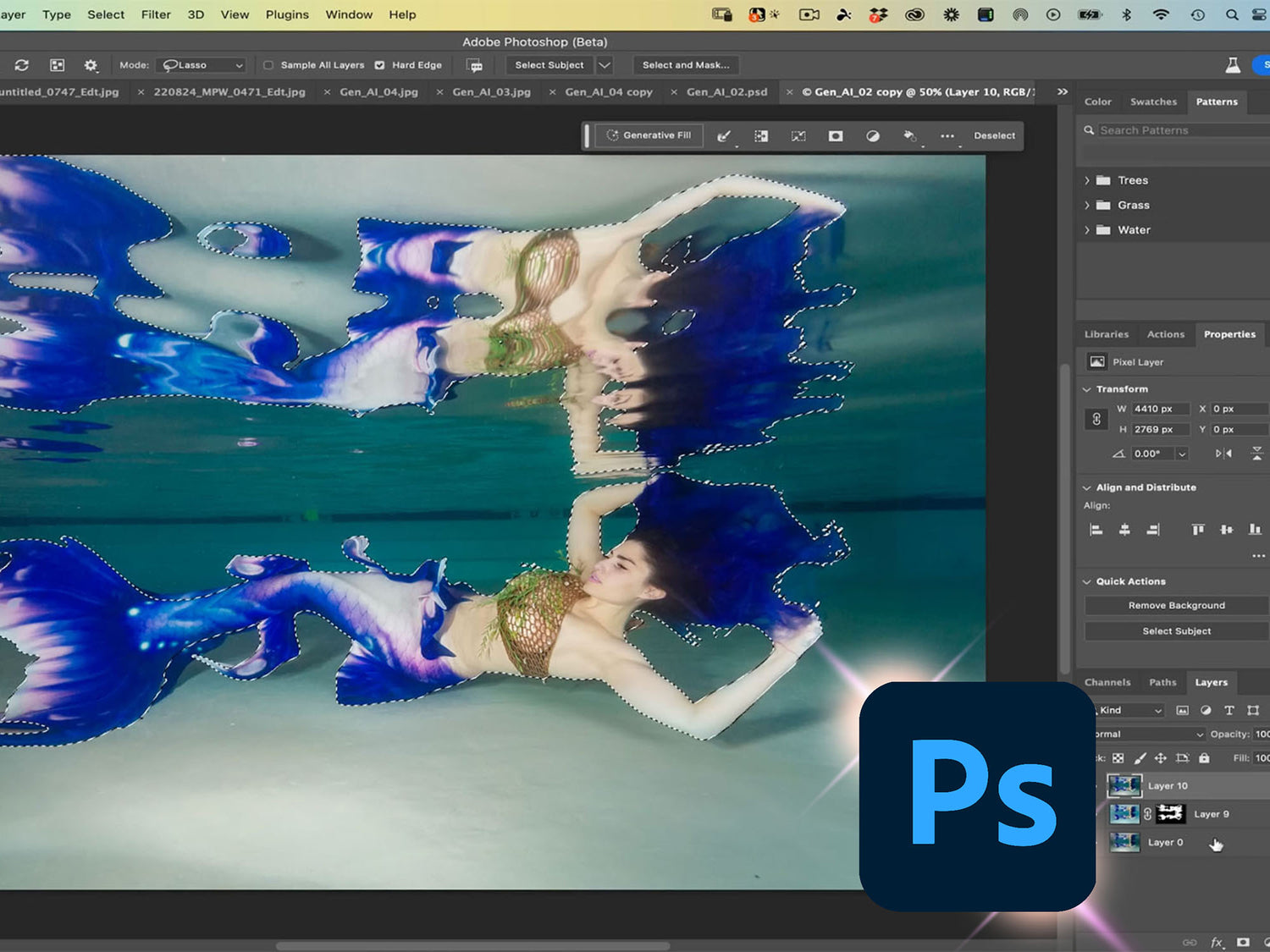The image size is (1270, 952).
Task: Toggle the mask link on Layer 9
Action: [1149, 813]
